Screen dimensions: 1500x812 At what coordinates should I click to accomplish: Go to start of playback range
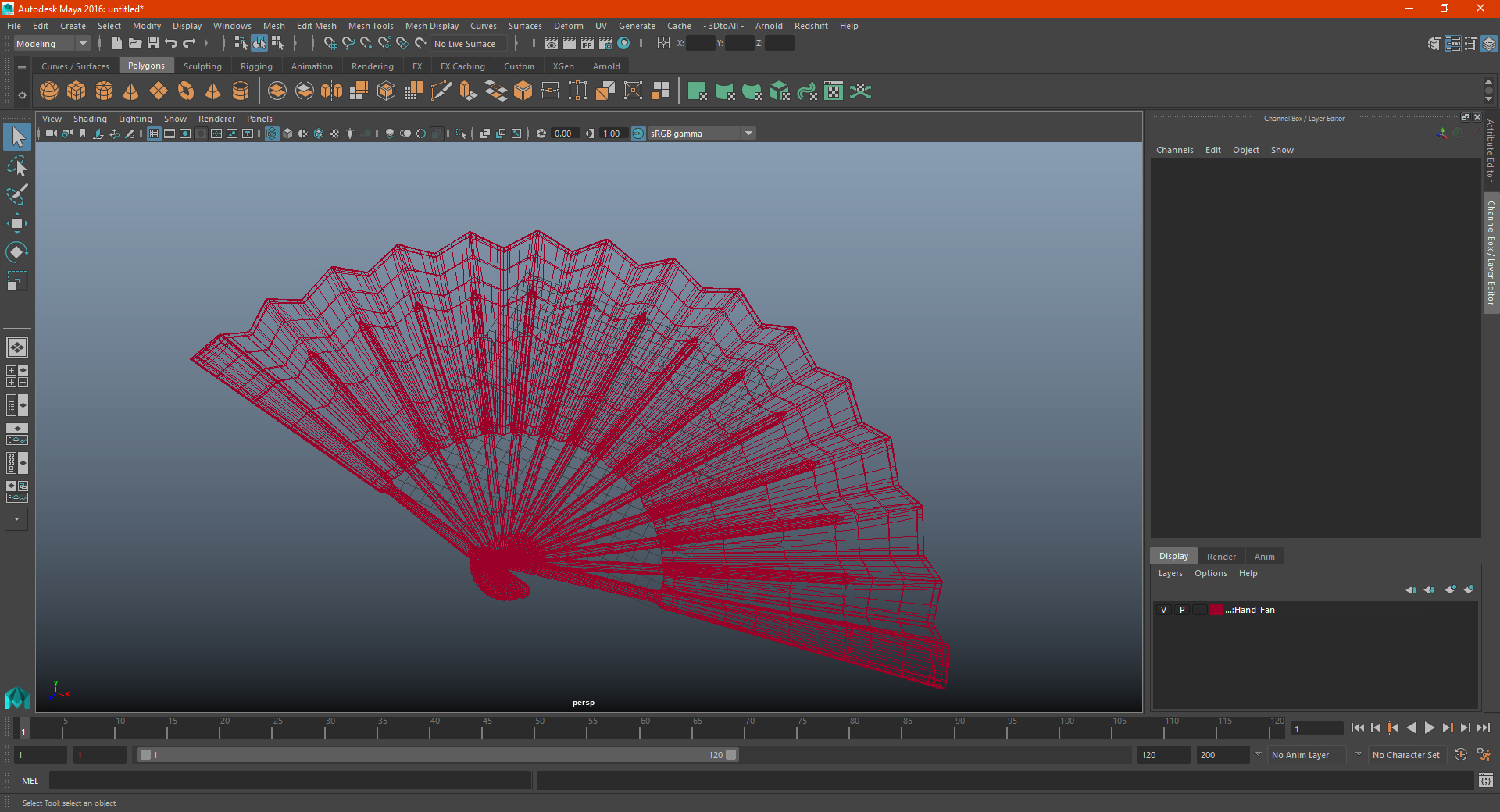click(x=1358, y=728)
